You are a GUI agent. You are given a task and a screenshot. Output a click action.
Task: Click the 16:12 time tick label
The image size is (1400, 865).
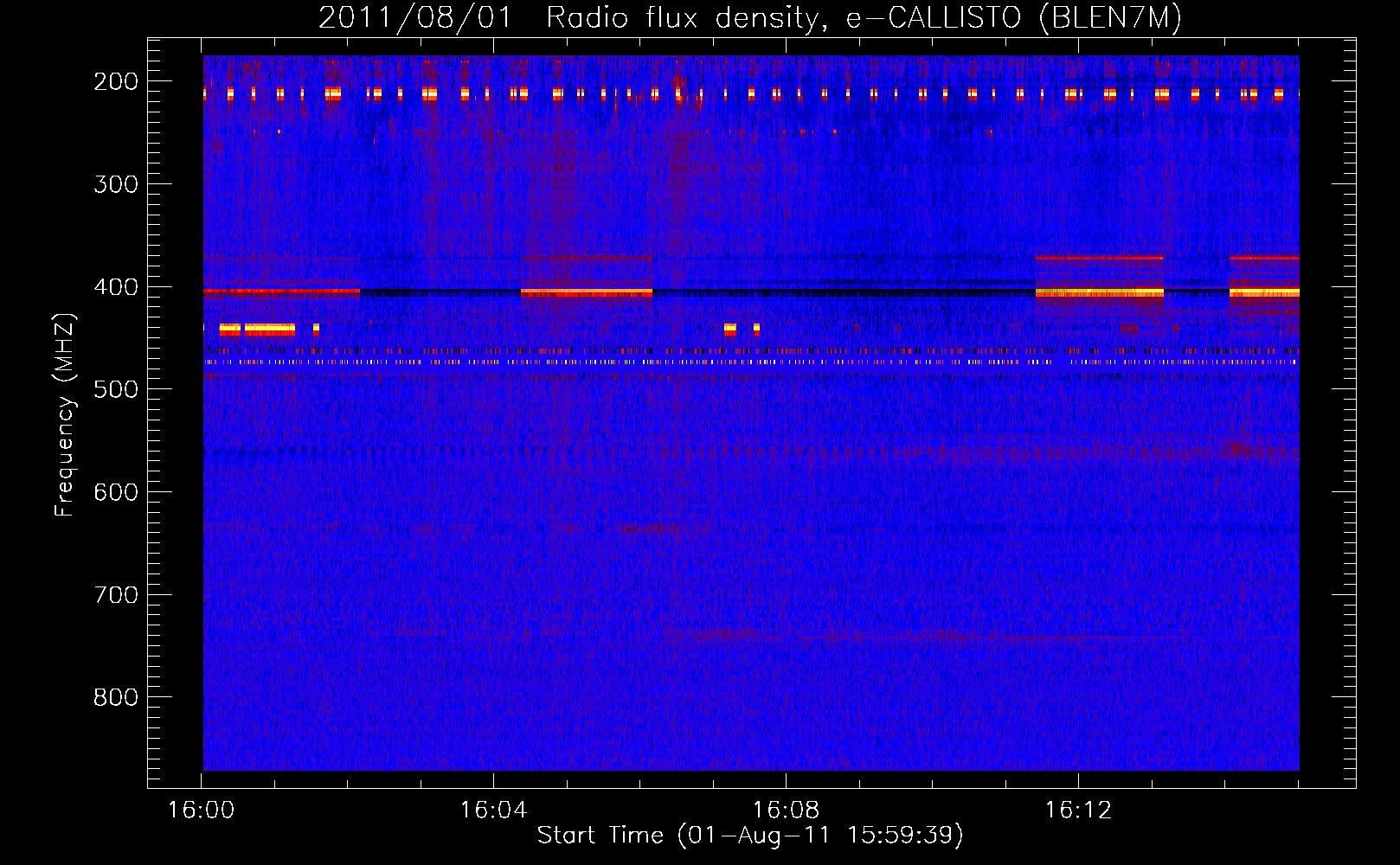coord(1078,811)
